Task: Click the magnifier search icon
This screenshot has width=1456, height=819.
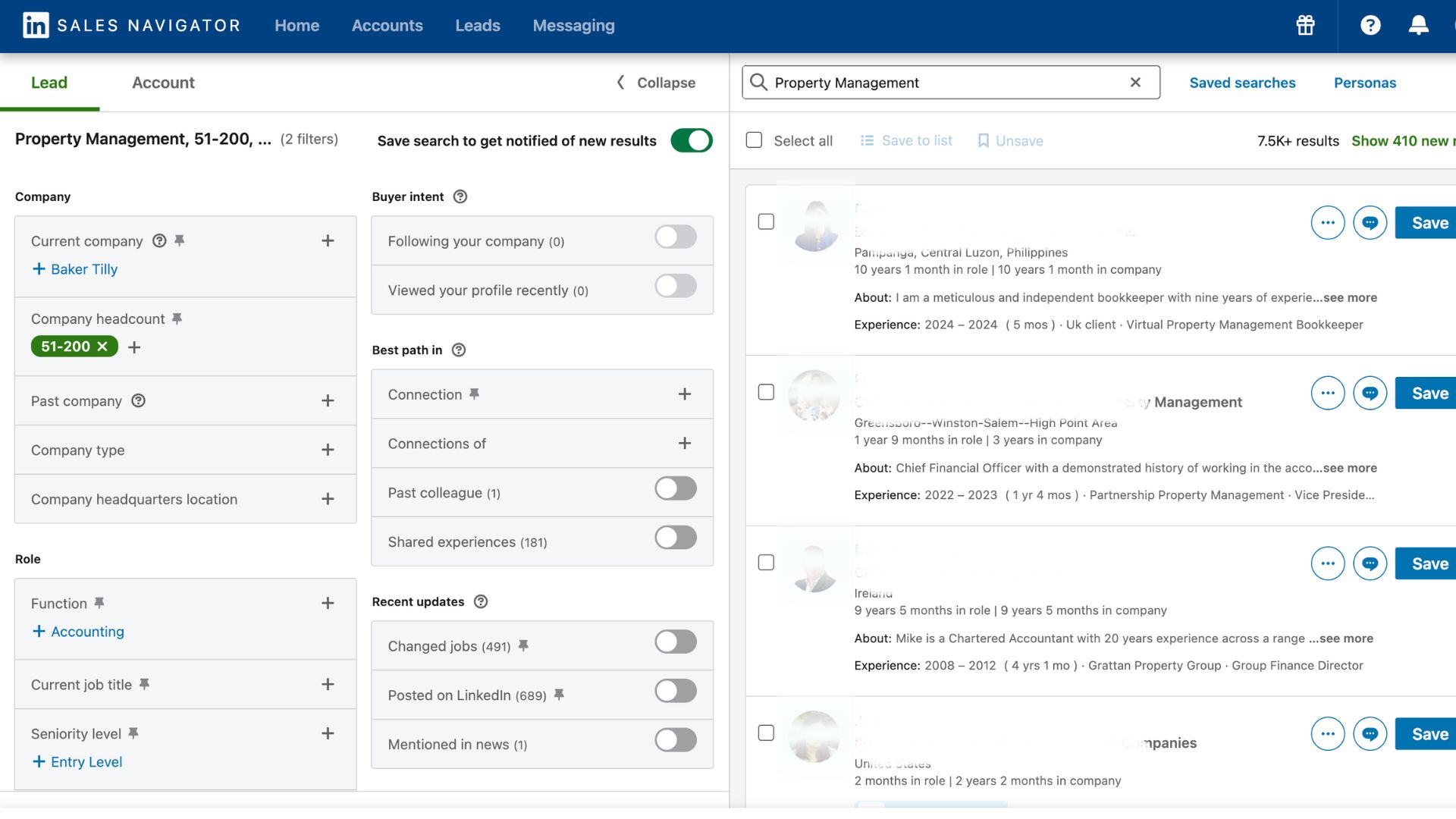Action: (x=758, y=82)
